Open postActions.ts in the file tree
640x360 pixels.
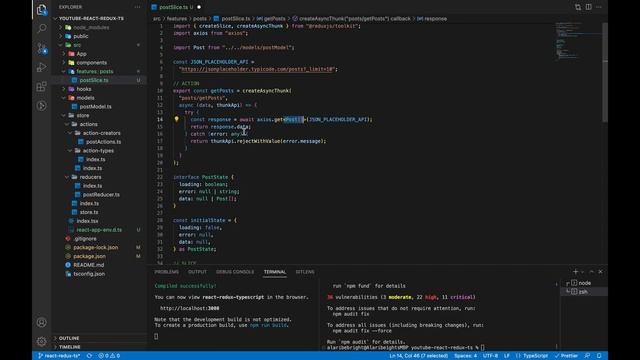[x=103, y=142]
